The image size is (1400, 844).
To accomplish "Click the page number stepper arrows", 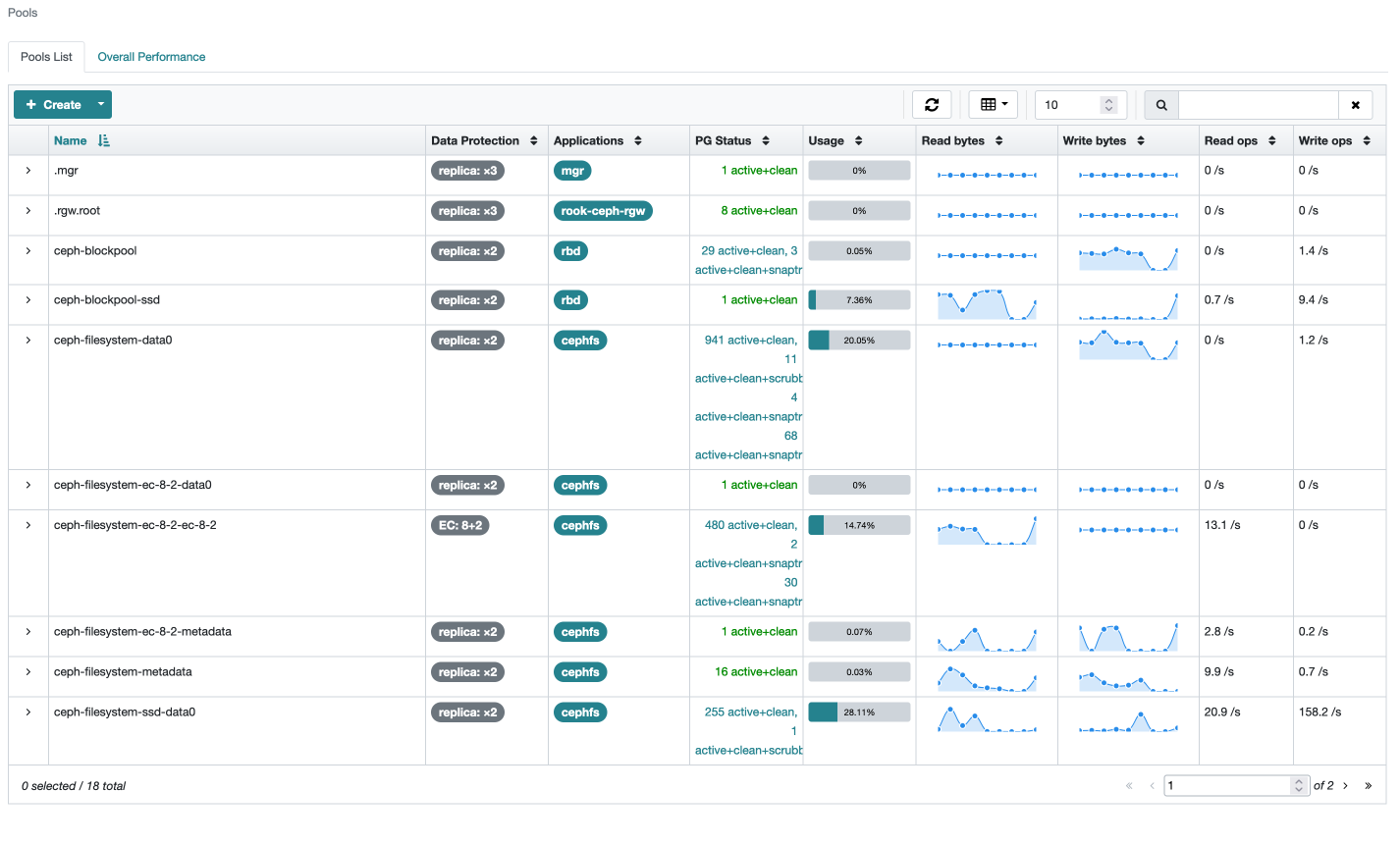I will click(1299, 786).
